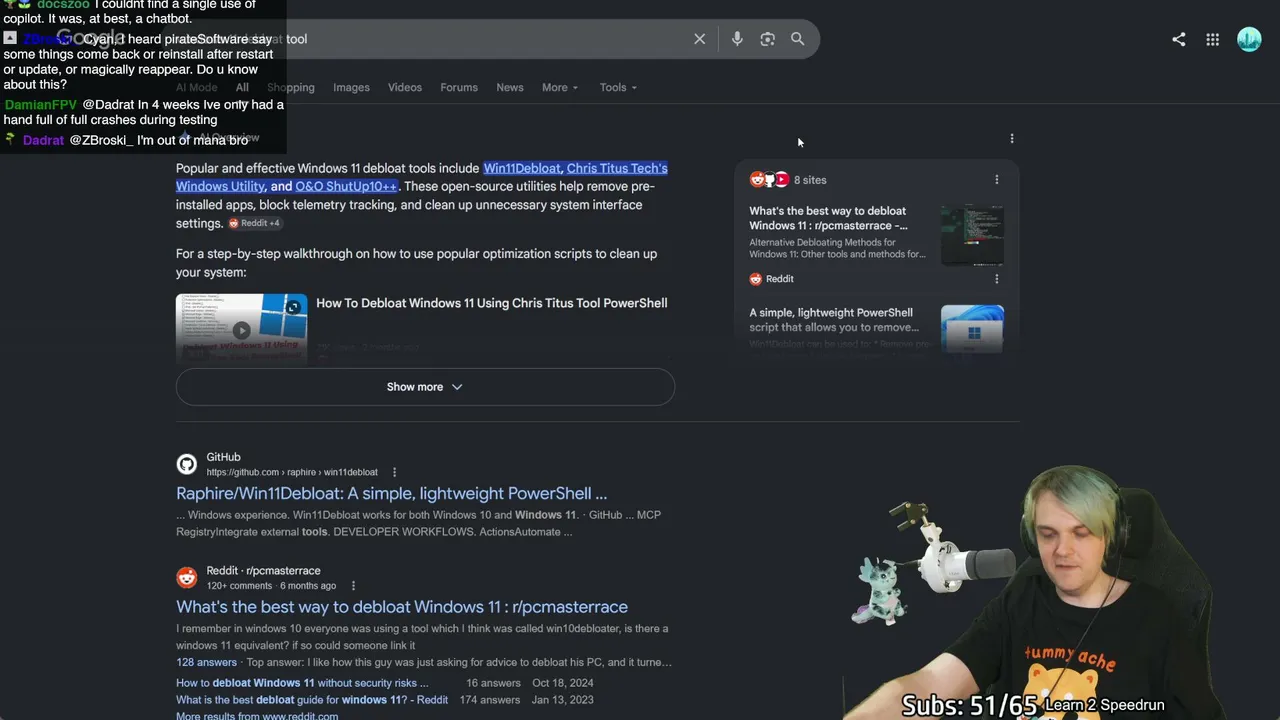This screenshot has width=1280, height=720.
Task: Click the Reddit sidebar card thumbnail
Action: click(x=972, y=235)
